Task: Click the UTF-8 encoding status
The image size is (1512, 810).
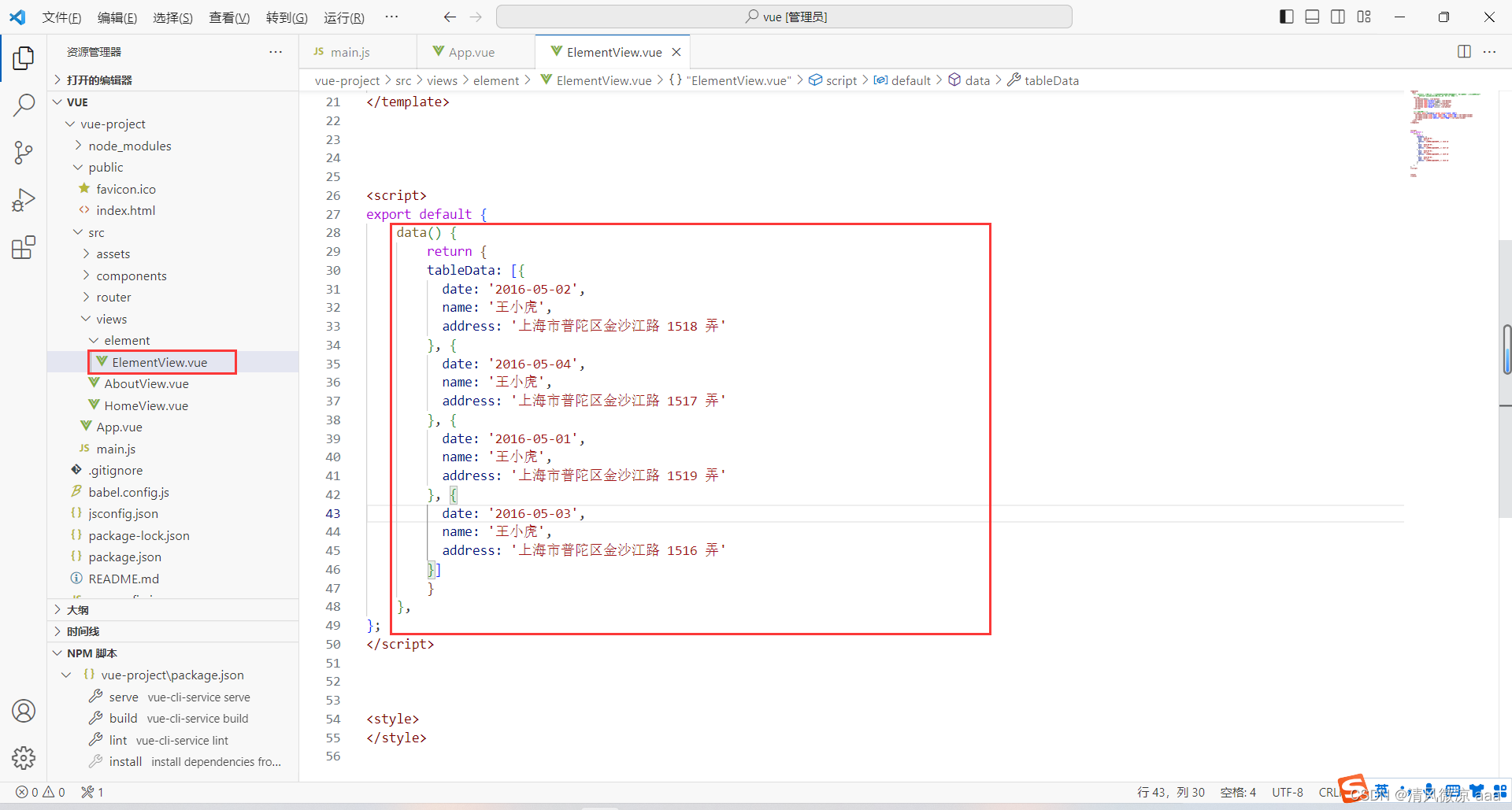Action: pyautogui.click(x=1288, y=792)
